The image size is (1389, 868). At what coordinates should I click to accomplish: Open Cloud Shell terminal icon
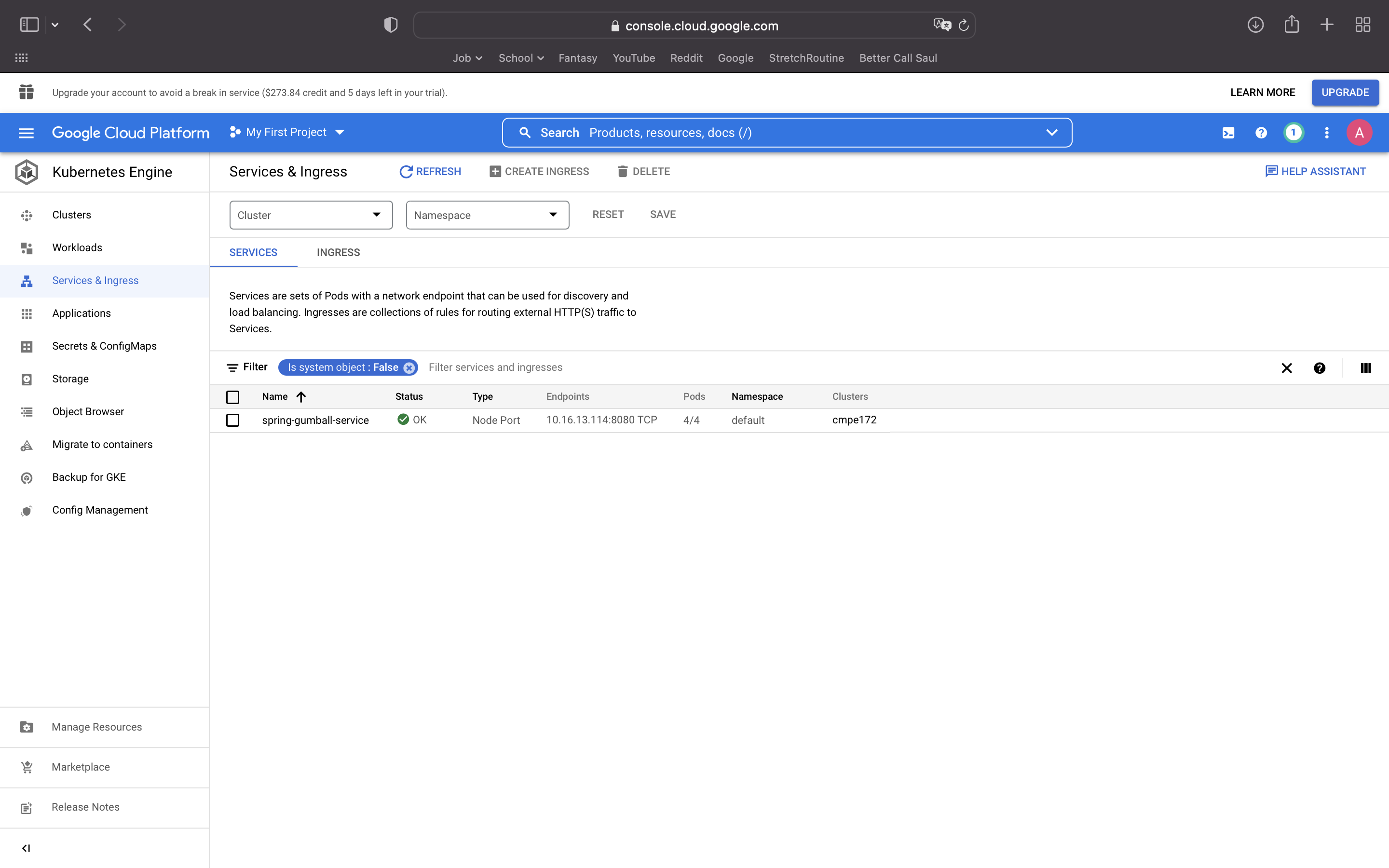click(1228, 133)
